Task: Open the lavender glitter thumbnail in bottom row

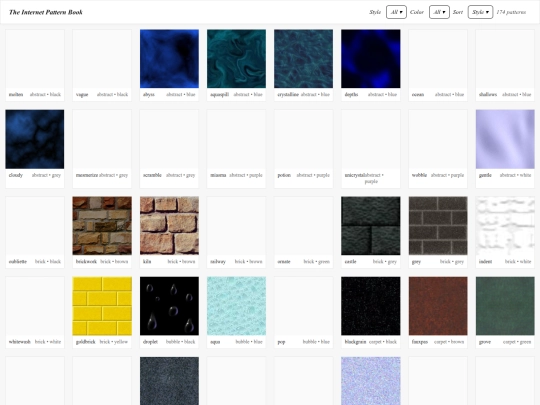Action: (x=371, y=381)
